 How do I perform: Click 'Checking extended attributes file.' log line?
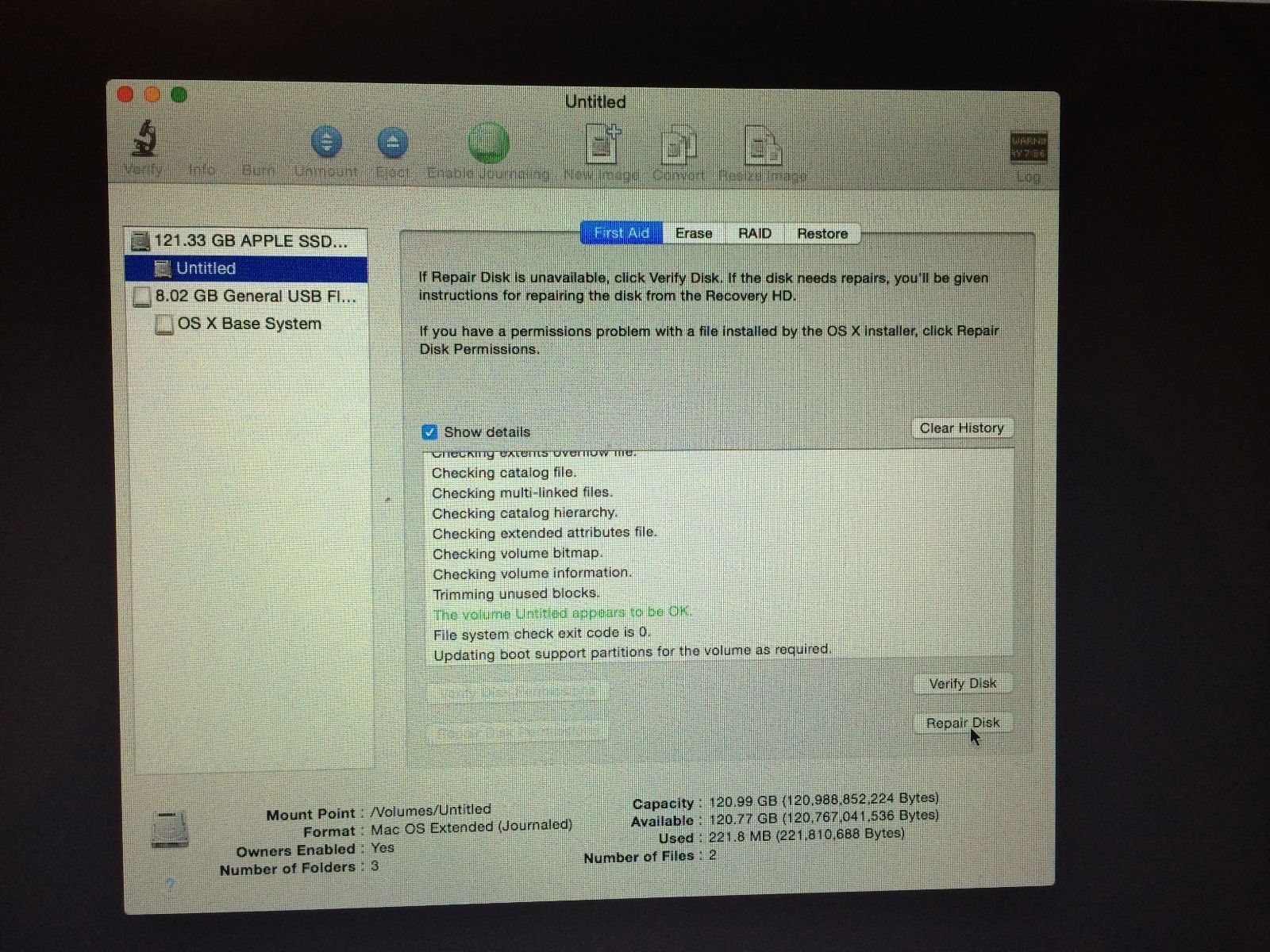coord(545,533)
